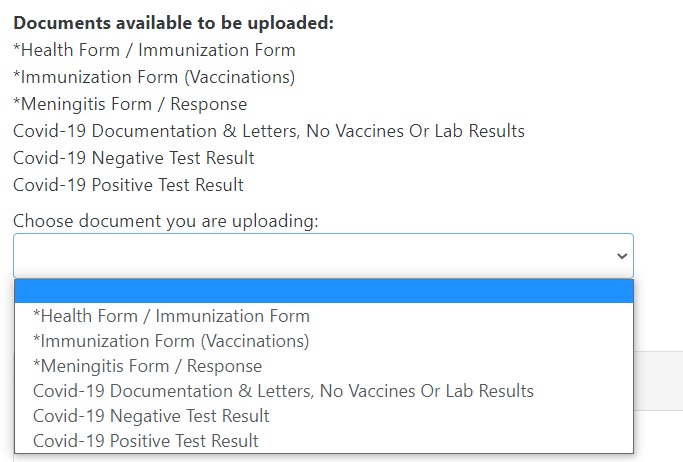Click the asterisk before Meningitis Form in top list
The height and width of the screenshot is (462, 683).
coord(17,103)
